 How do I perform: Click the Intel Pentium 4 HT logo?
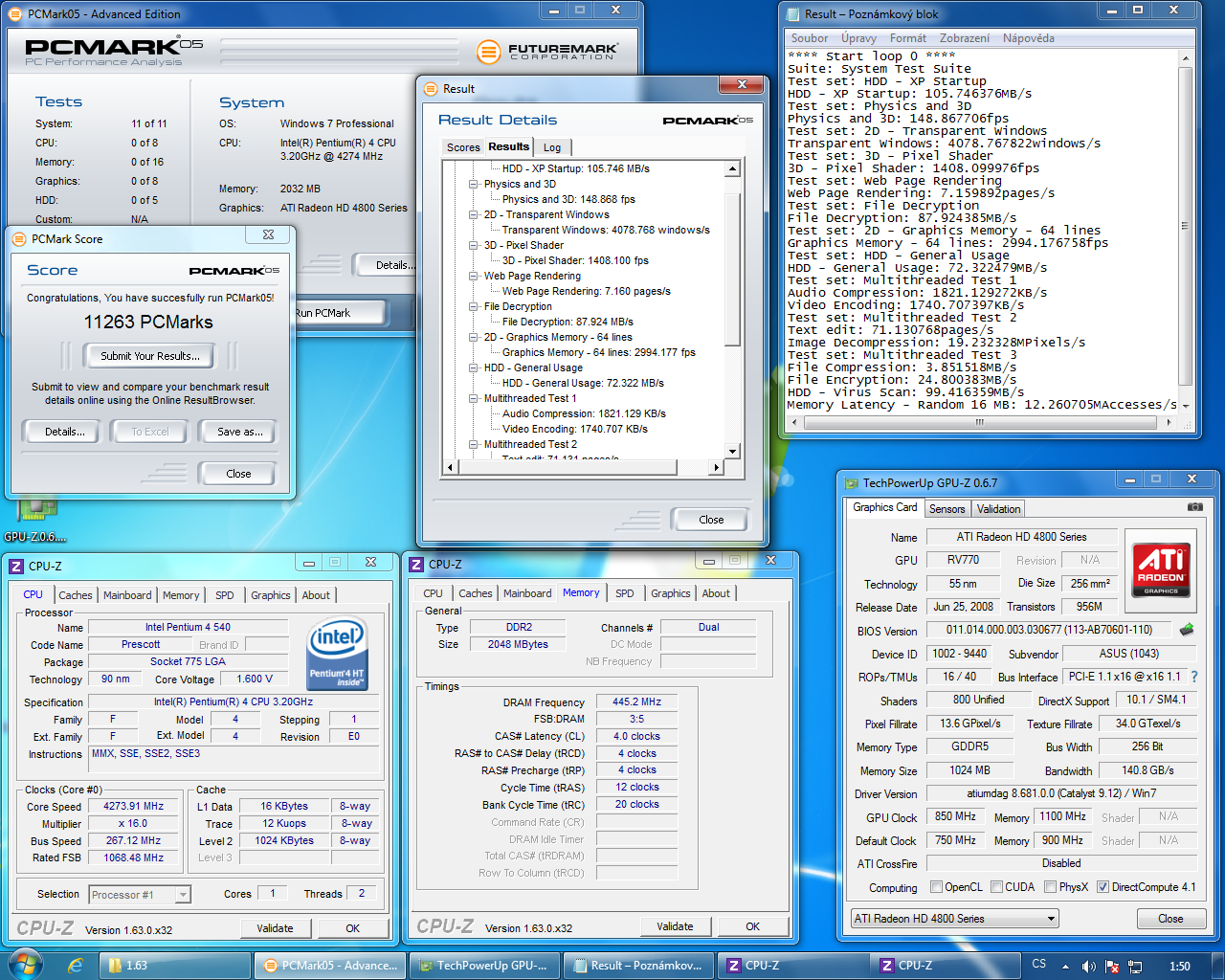click(x=336, y=653)
